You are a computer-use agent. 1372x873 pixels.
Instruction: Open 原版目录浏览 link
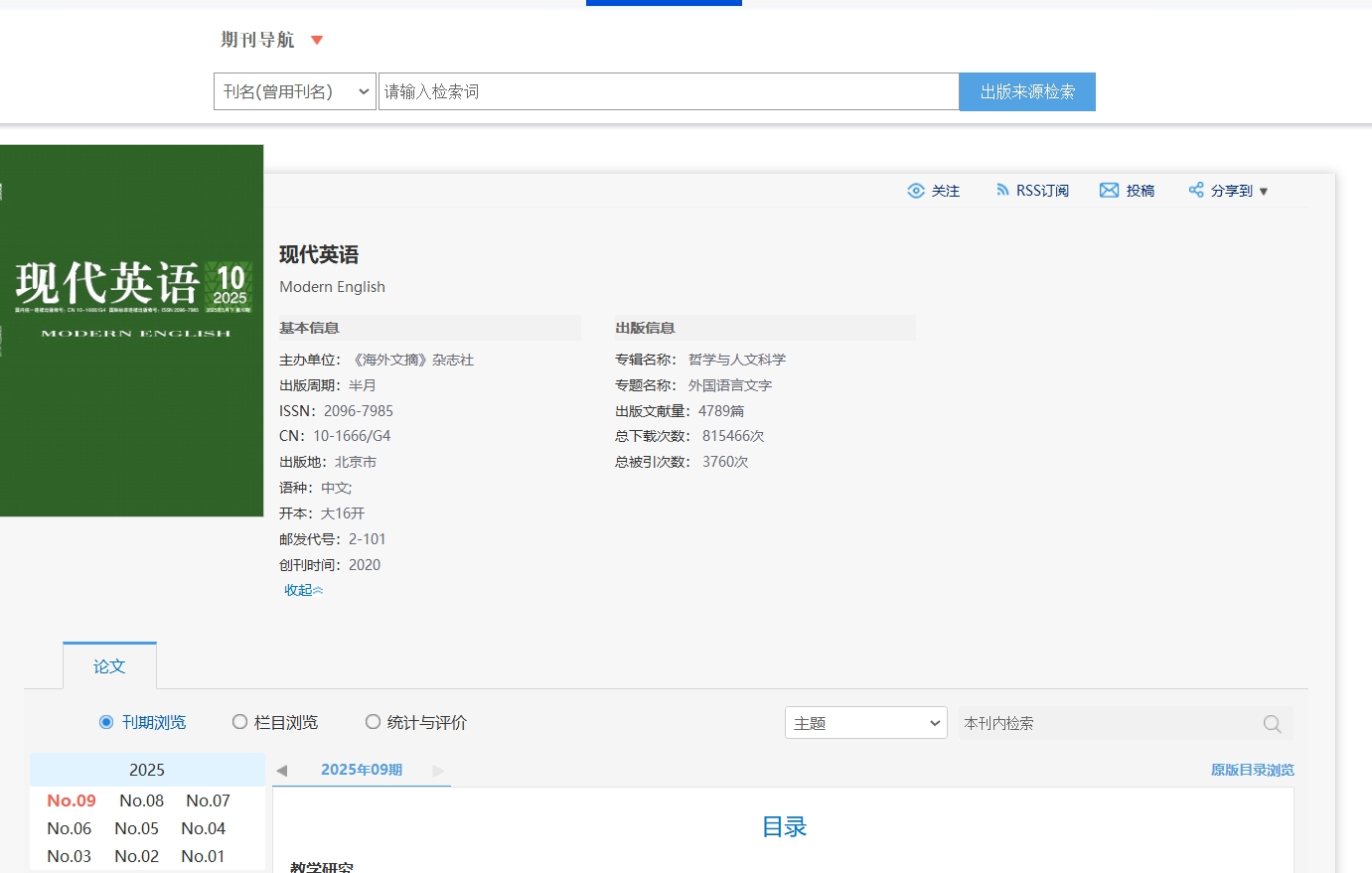click(1252, 770)
